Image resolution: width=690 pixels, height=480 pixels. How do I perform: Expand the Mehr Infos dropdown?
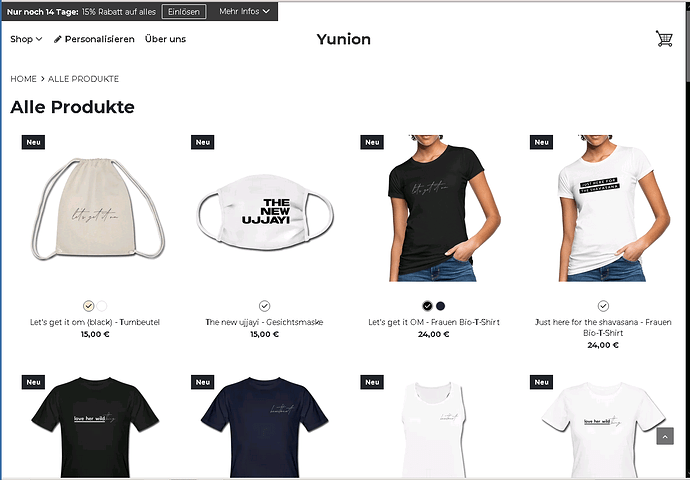click(x=244, y=11)
